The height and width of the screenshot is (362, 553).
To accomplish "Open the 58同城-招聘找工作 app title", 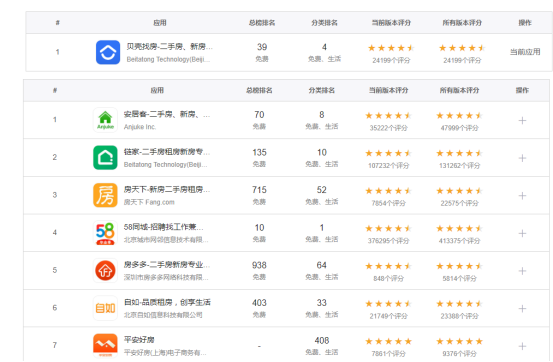I will [x=163, y=227].
